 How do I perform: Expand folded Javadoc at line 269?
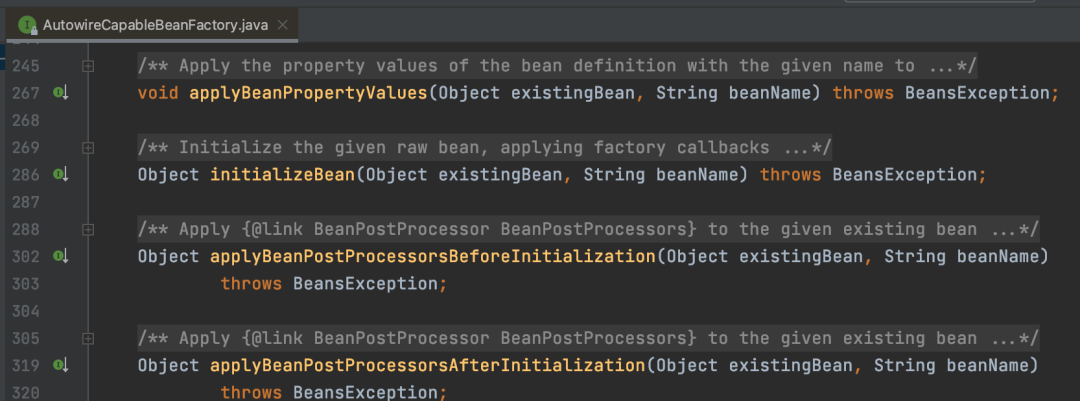[87, 147]
